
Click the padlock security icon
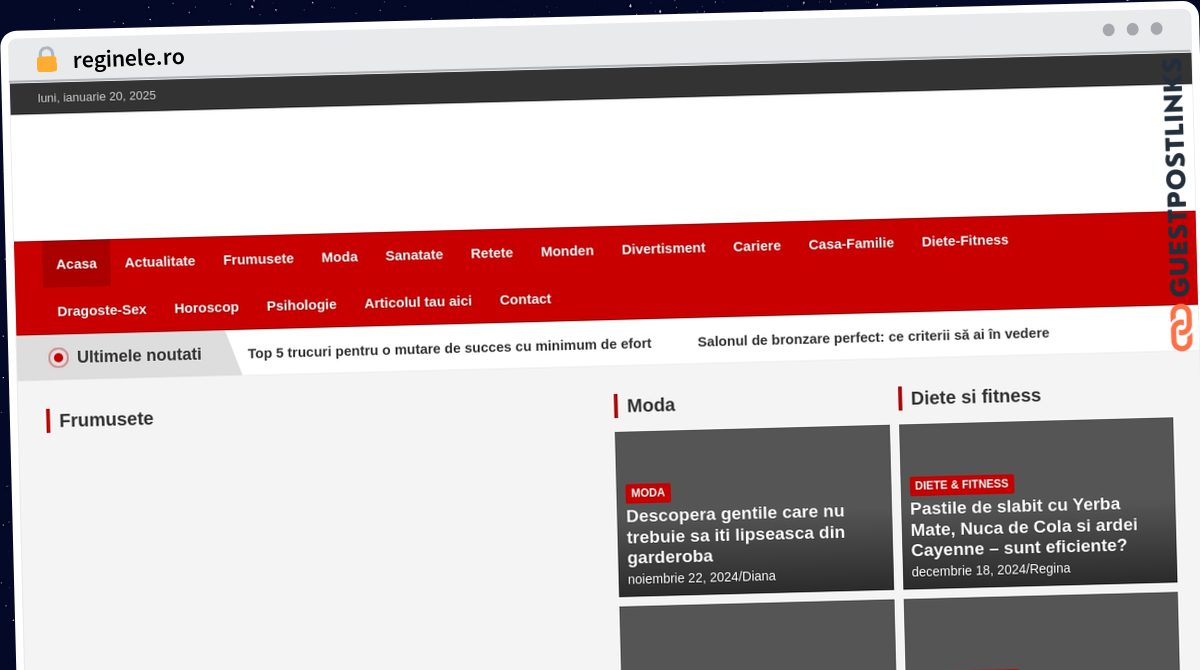coord(46,60)
